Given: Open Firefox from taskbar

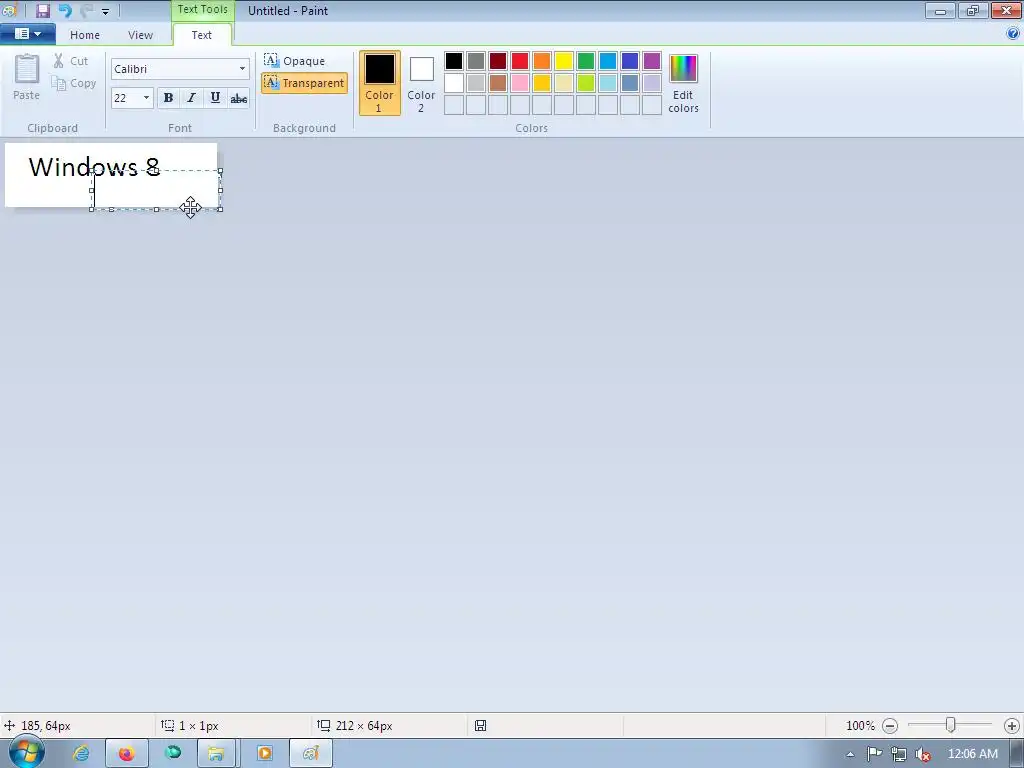Looking at the screenshot, I should [127, 754].
